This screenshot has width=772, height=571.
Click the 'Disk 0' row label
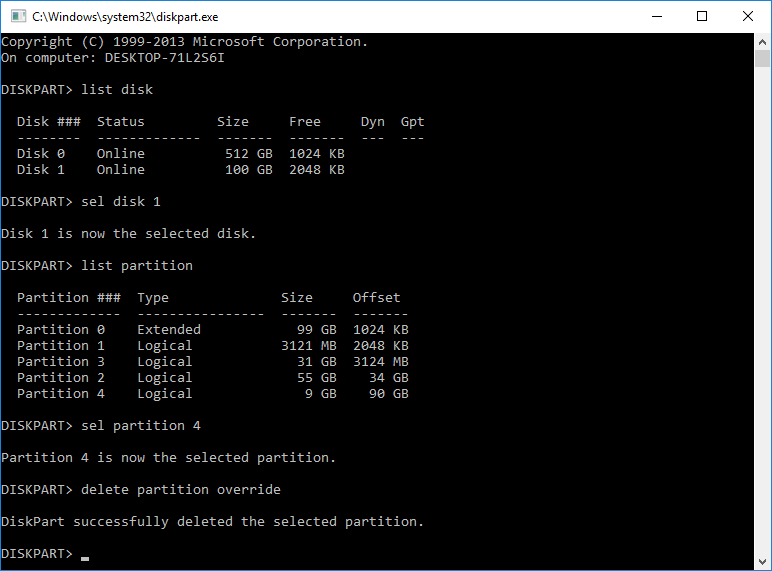tap(41, 154)
